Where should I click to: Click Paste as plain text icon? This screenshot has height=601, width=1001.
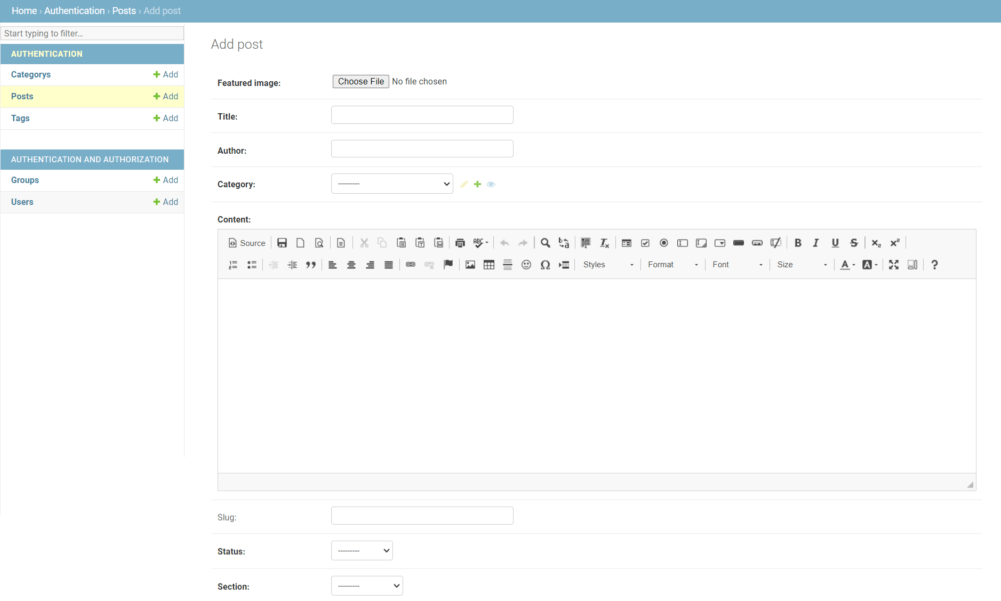[x=419, y=243]
